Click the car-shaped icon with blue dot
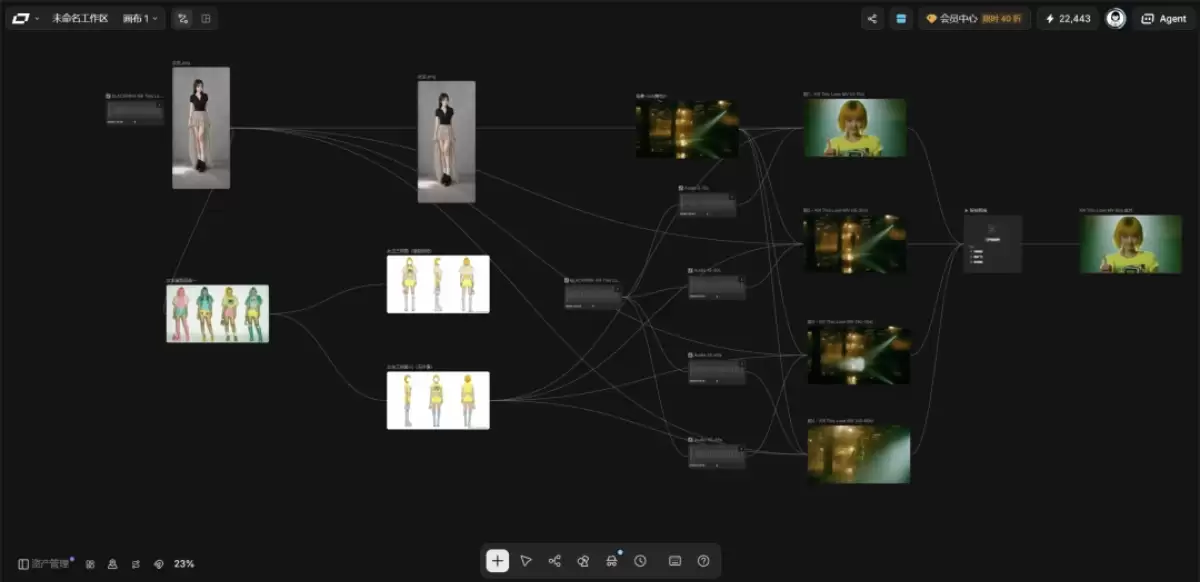 coord(611,561)
